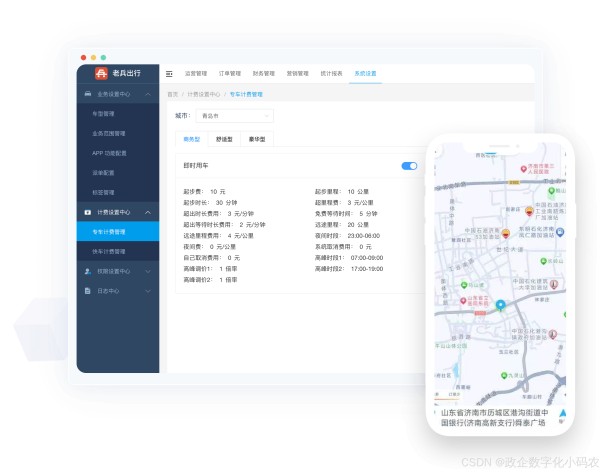Click the yellow macOS minimize dot
Image resolution: width=600 pixels, height=472 pixels.
pos(93,57)
